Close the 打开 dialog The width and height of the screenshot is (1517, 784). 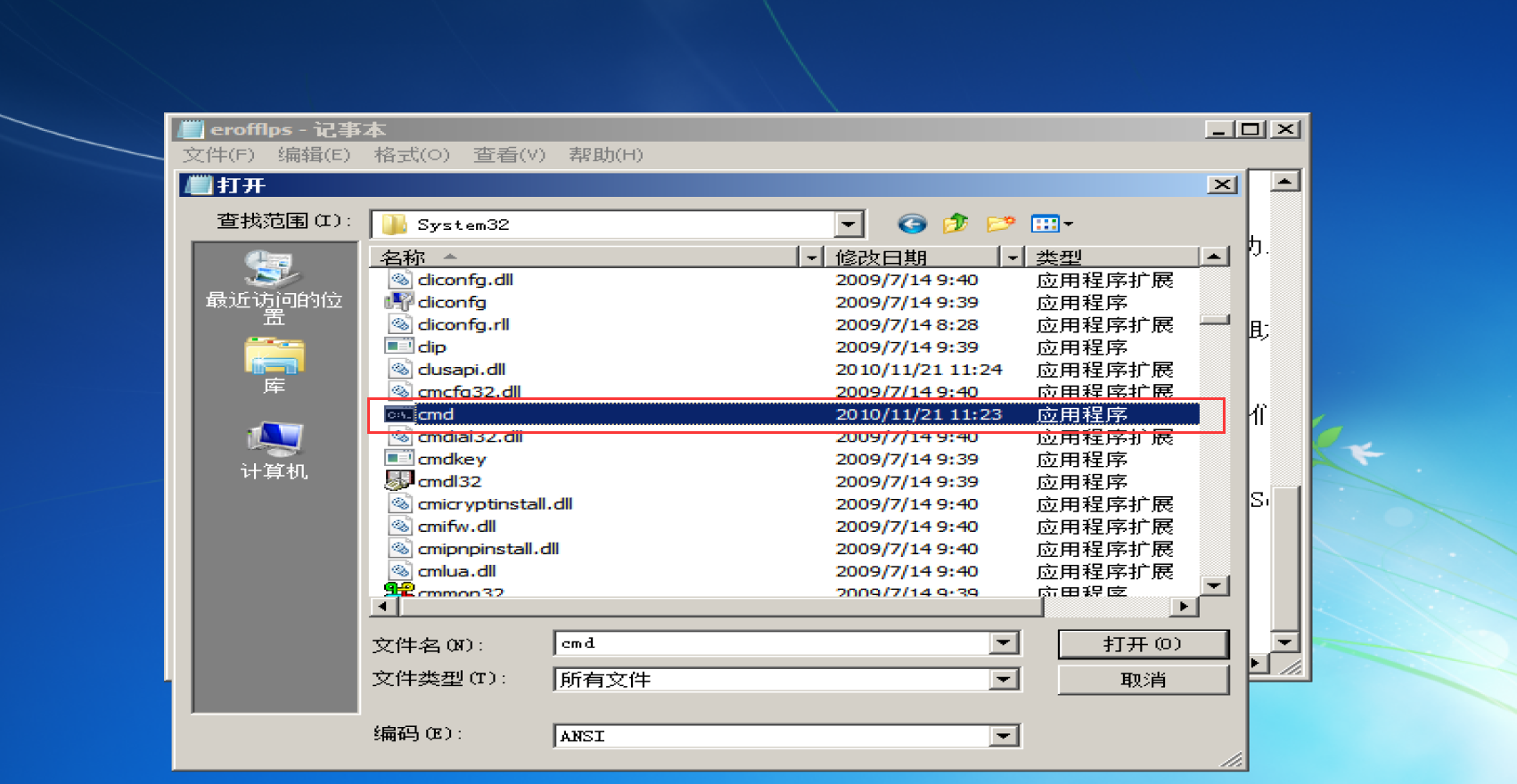1222,184
